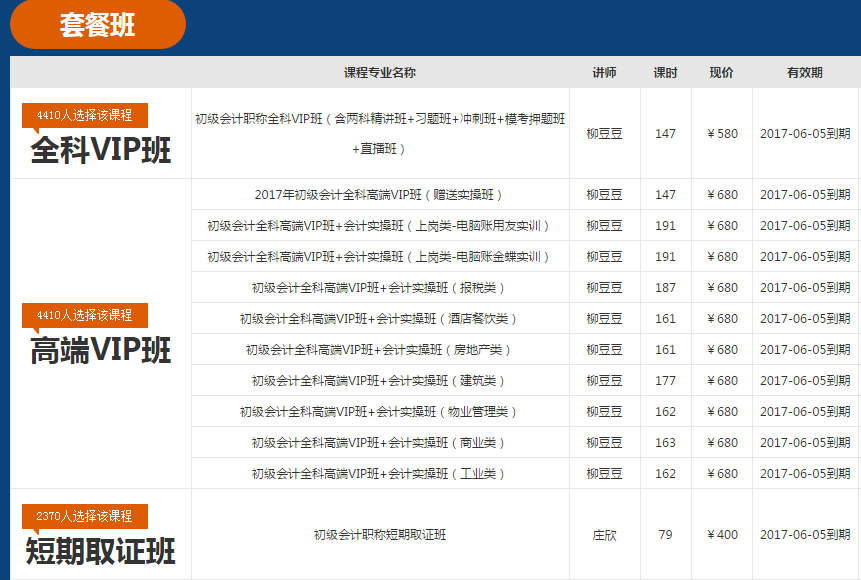Open the 会计实操班(房地产类) course
The height and width of the screenshot is (580, 861).
380,350
